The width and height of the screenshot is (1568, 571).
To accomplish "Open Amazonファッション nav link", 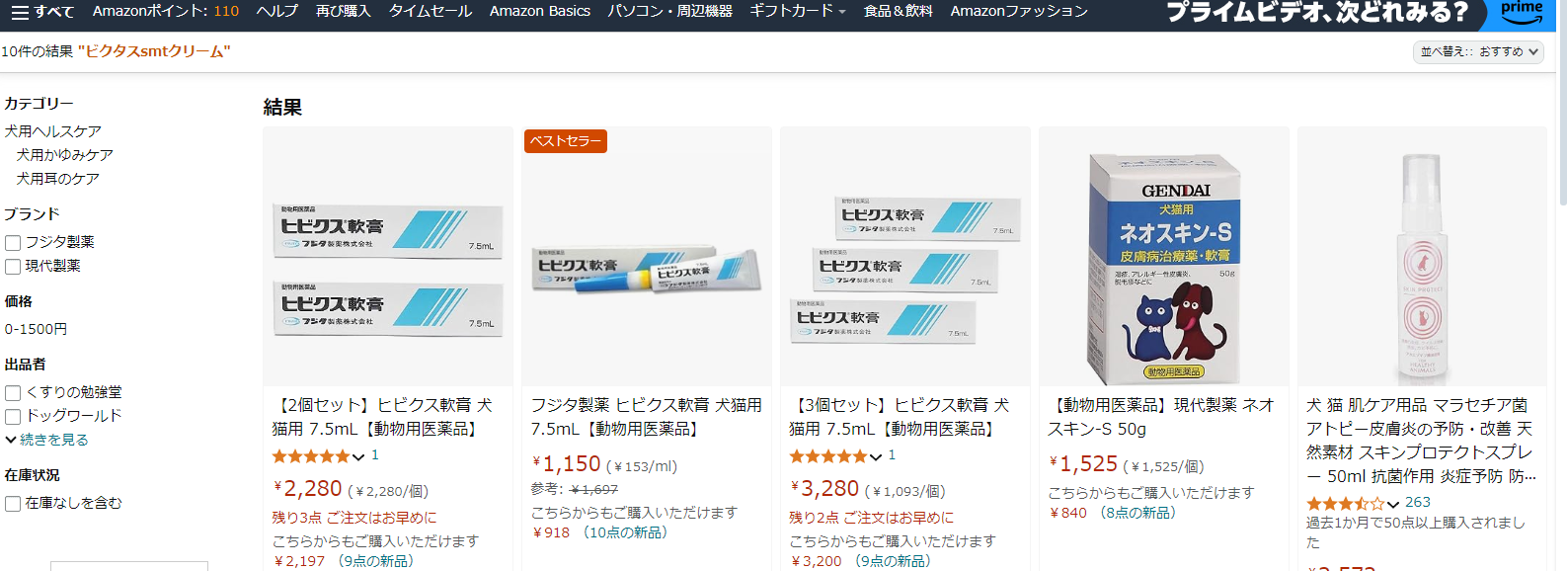I will tap(1019, 11).
